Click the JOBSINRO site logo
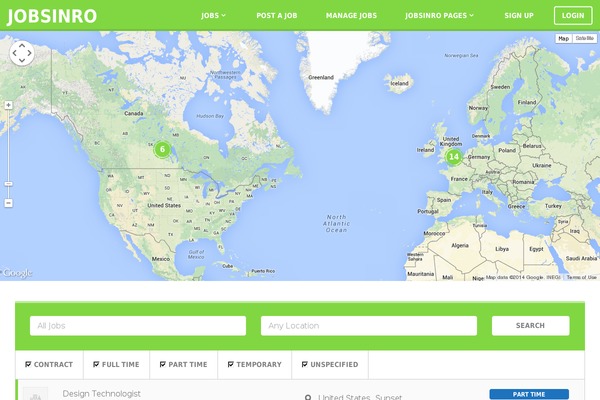 (52, 16)
